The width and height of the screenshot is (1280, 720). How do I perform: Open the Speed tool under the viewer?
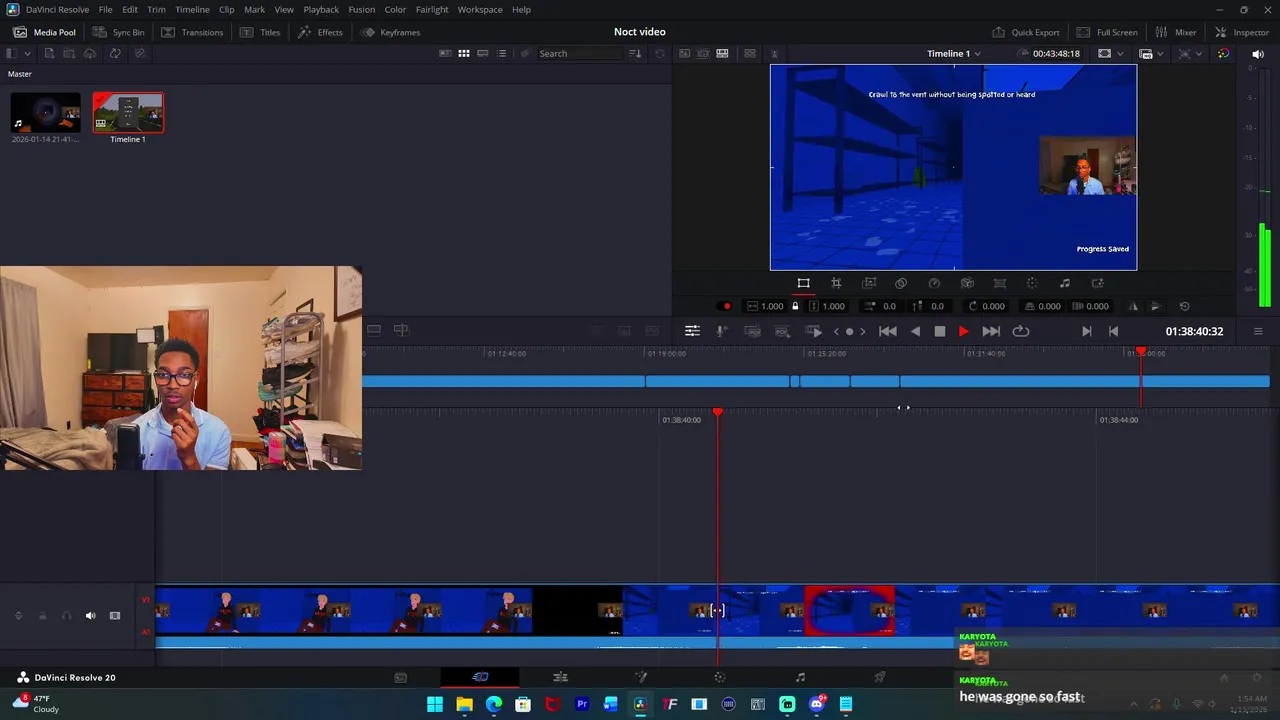(934, 283)
